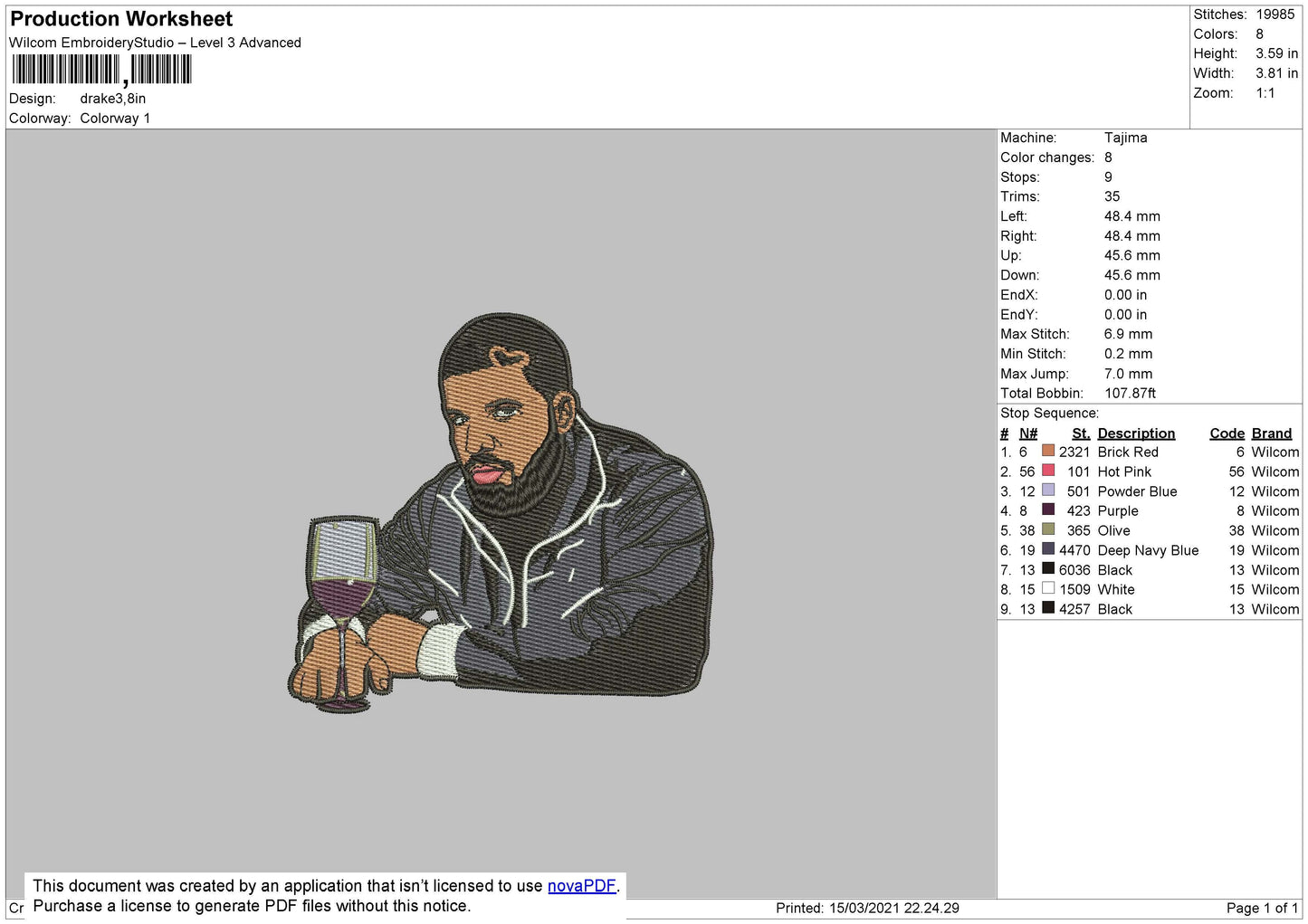Click the Deep Navy Blue description text
1308x924 pixels.
[1148, 550]
